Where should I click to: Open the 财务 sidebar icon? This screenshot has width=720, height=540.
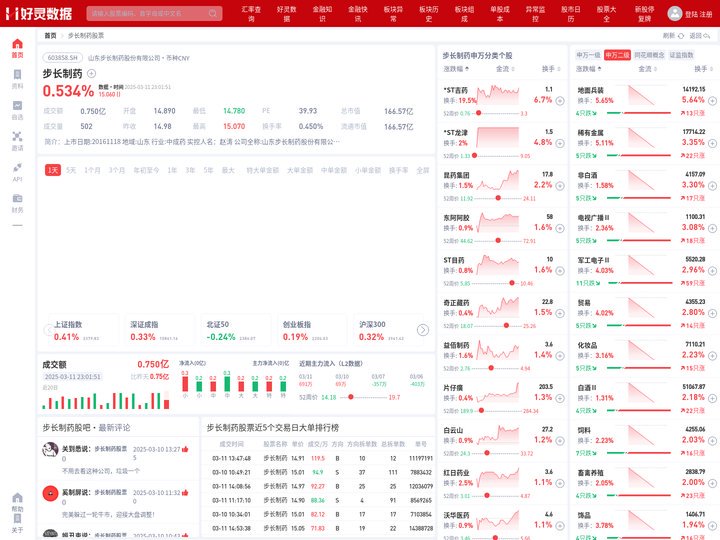click(17, 198)
